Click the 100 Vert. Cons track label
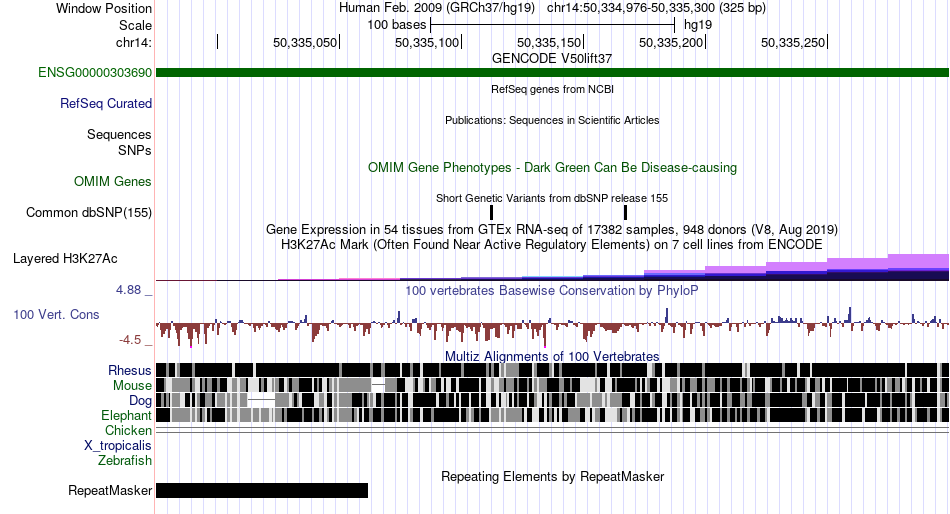Screen dimensions: 950x514 (x=56, y=315)
